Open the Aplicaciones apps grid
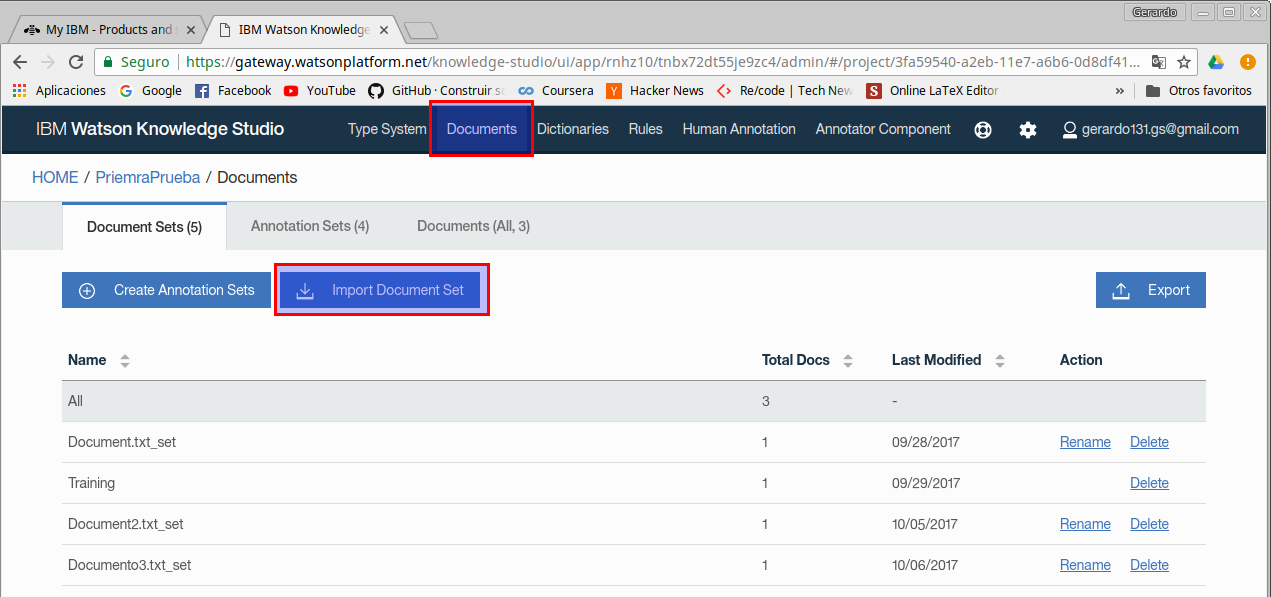 59,90
